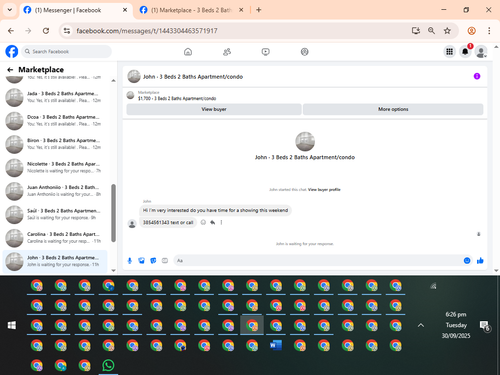The image size is (500, 375).
Task: Open the Chrome profile avatar
Action: pyautogui.click(x=471, y=31)
